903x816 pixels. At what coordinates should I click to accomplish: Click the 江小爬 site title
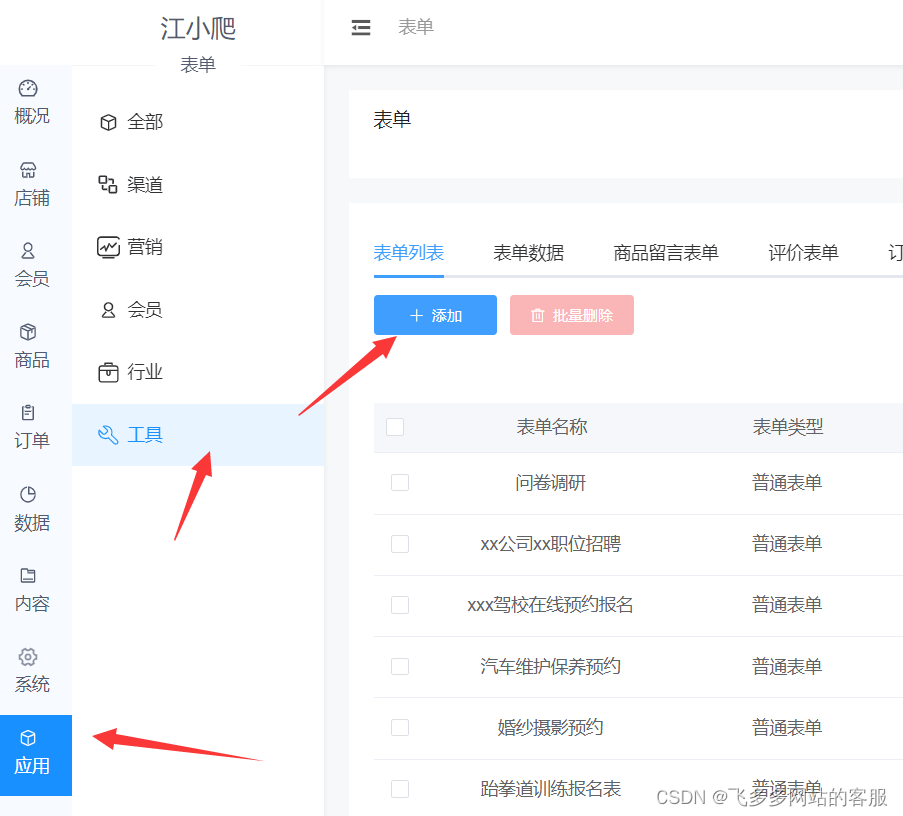(x=198, y=29)
